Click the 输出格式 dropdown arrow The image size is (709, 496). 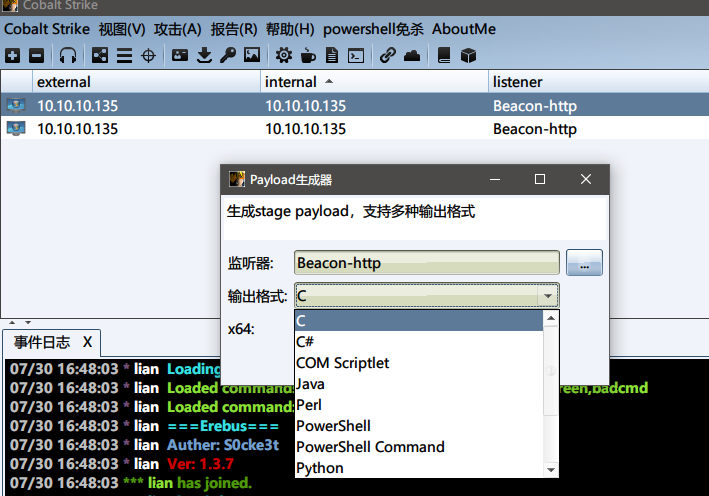(x=548, y=296)
